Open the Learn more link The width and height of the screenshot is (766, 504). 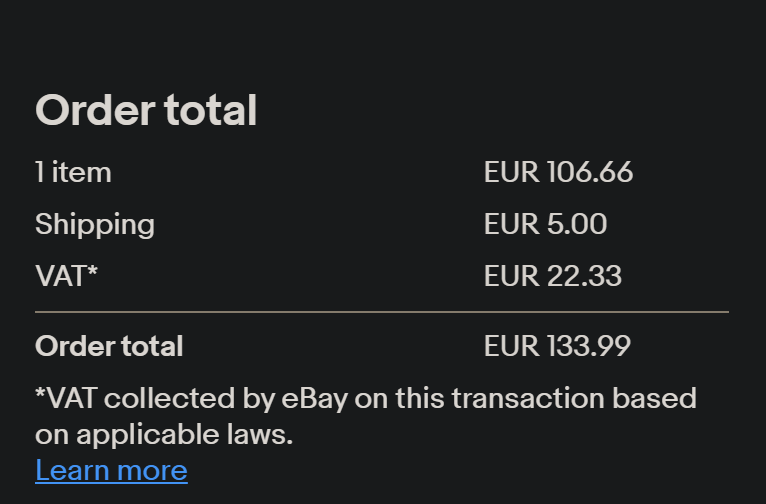pyautogui.click(x=111, y=470)
